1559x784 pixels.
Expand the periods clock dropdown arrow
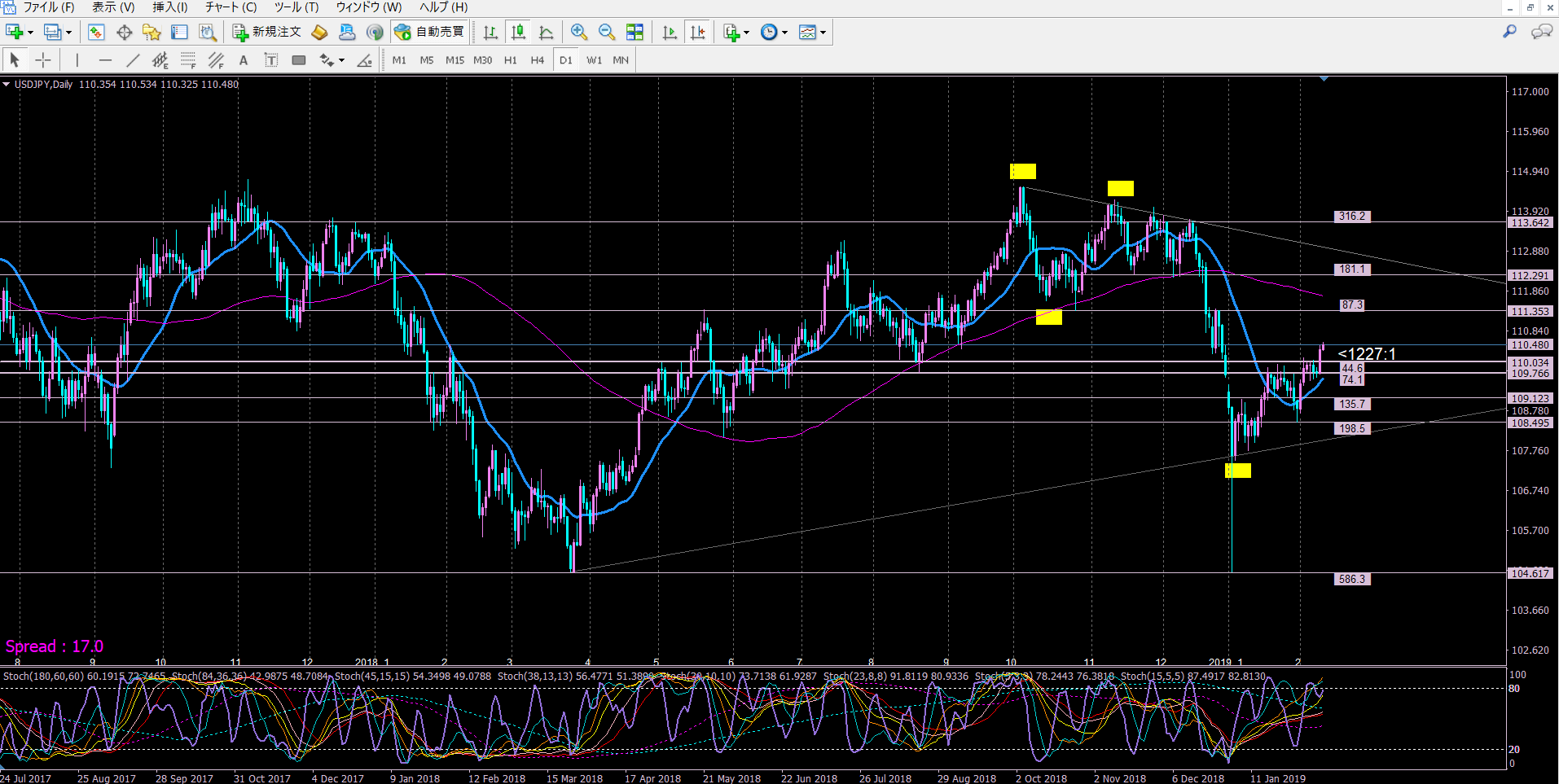(784, 33)
